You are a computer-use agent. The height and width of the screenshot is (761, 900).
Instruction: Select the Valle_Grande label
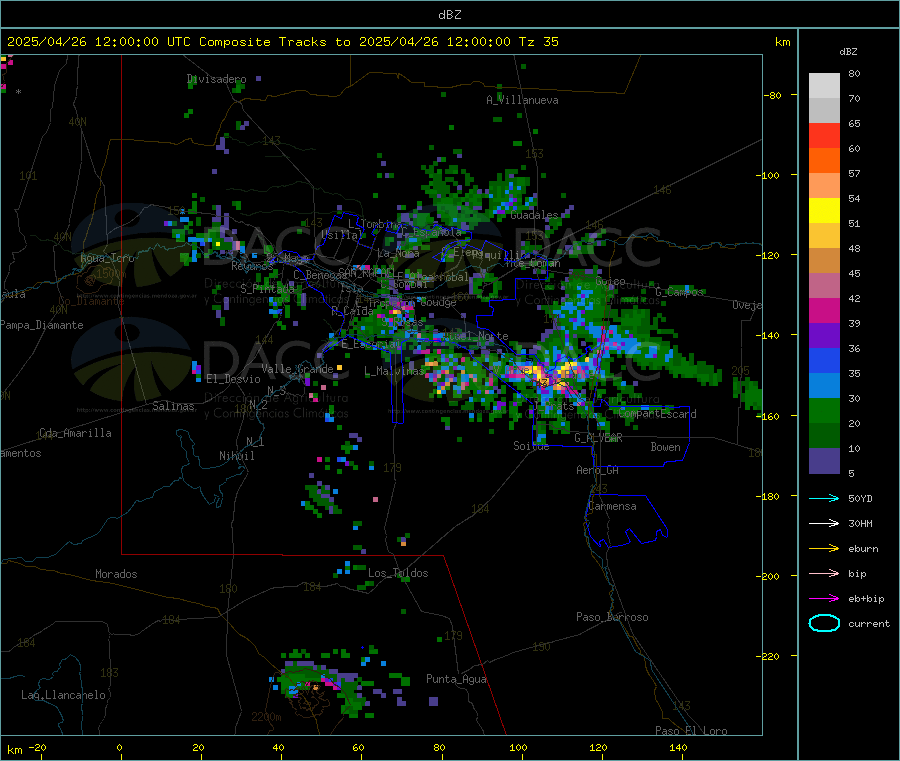point(297,369)
